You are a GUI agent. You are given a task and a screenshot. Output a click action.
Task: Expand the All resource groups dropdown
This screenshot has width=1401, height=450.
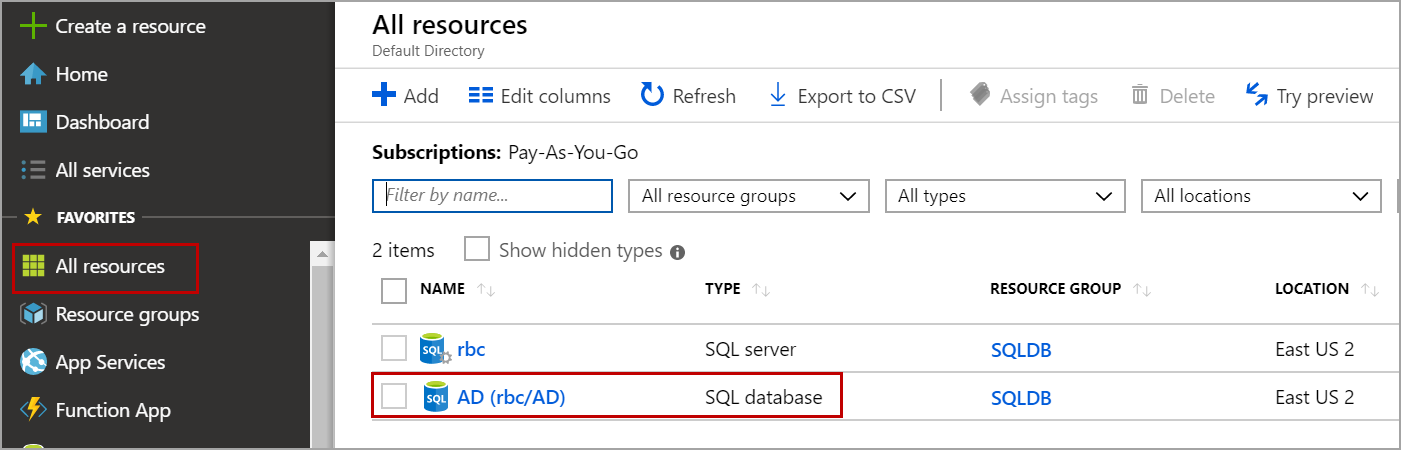click(748, 196)
